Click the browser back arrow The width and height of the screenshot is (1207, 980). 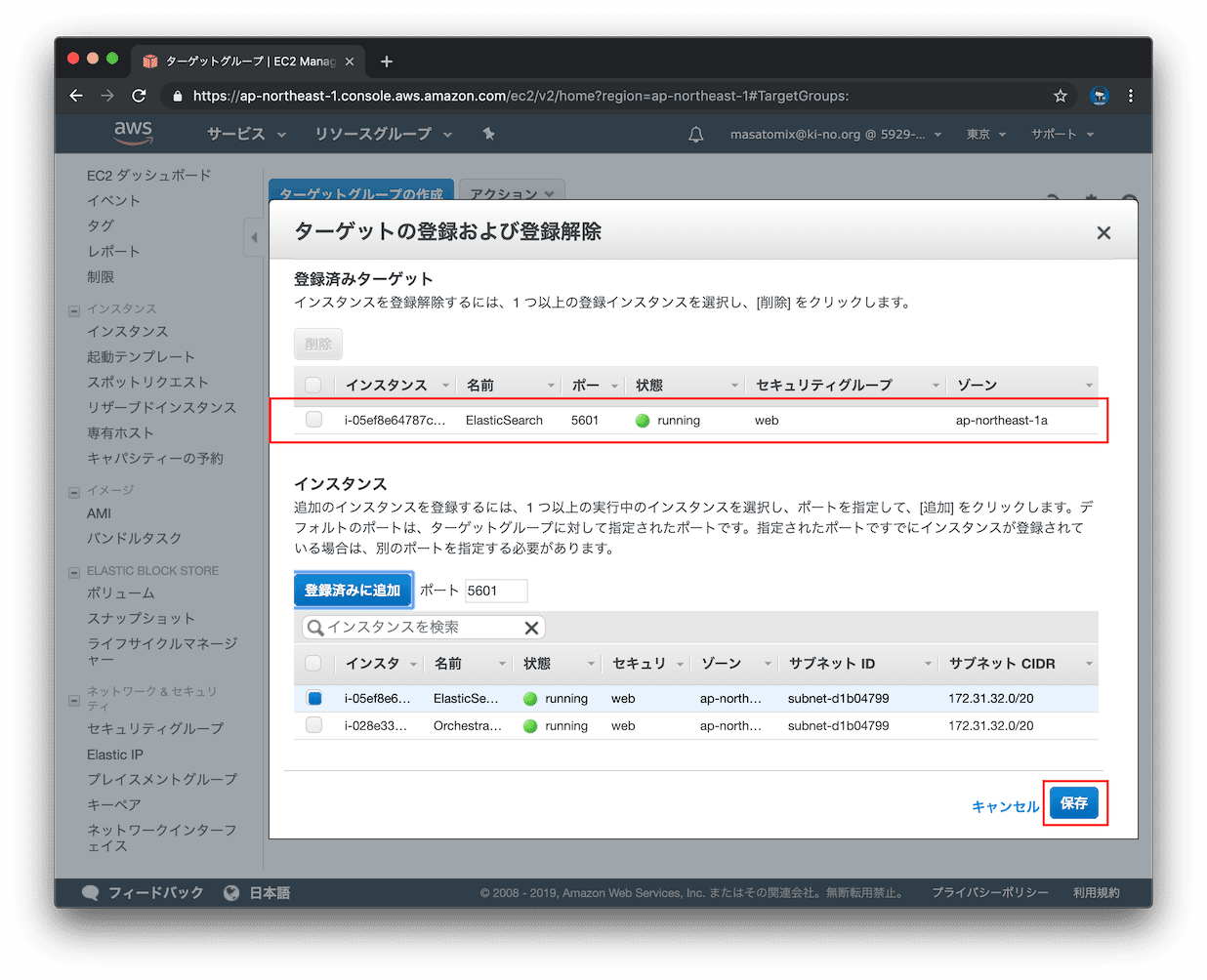click(x=76, y=96)
